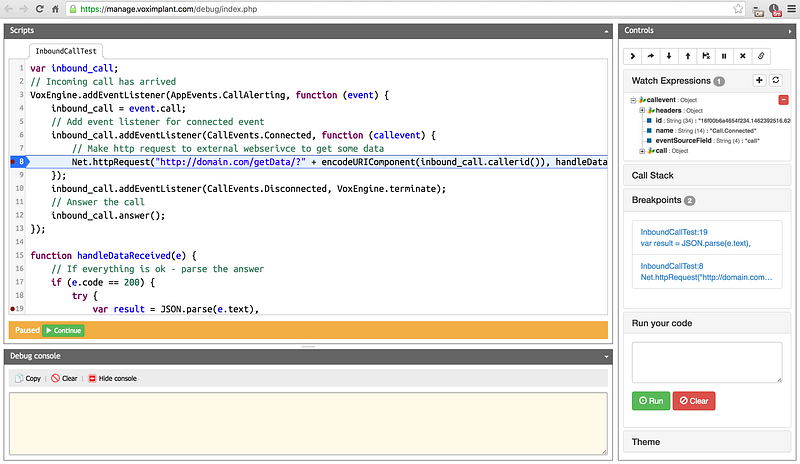
Task: Add a watch expression with plus button
Action: tap(759, 80)
